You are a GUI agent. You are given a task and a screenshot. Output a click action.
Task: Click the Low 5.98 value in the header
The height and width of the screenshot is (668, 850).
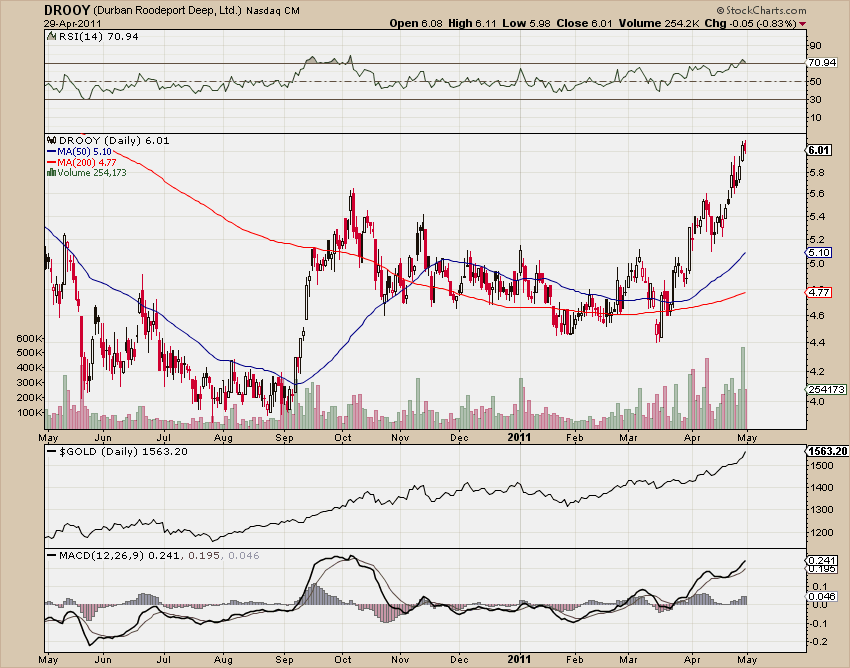[x=526, y=23]
